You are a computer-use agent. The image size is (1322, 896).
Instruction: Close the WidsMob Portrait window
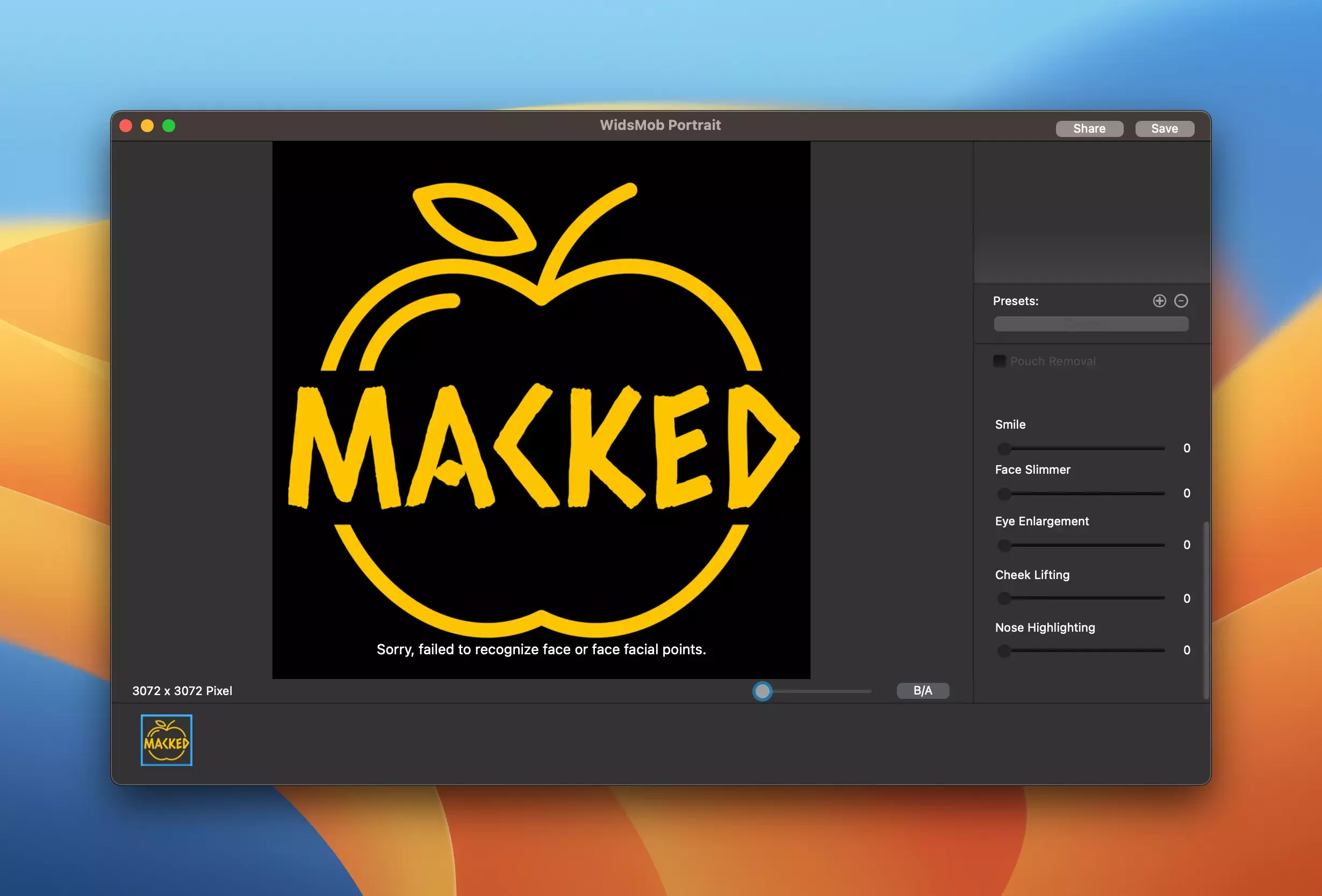pyautogui.click(x=126, y=126)
